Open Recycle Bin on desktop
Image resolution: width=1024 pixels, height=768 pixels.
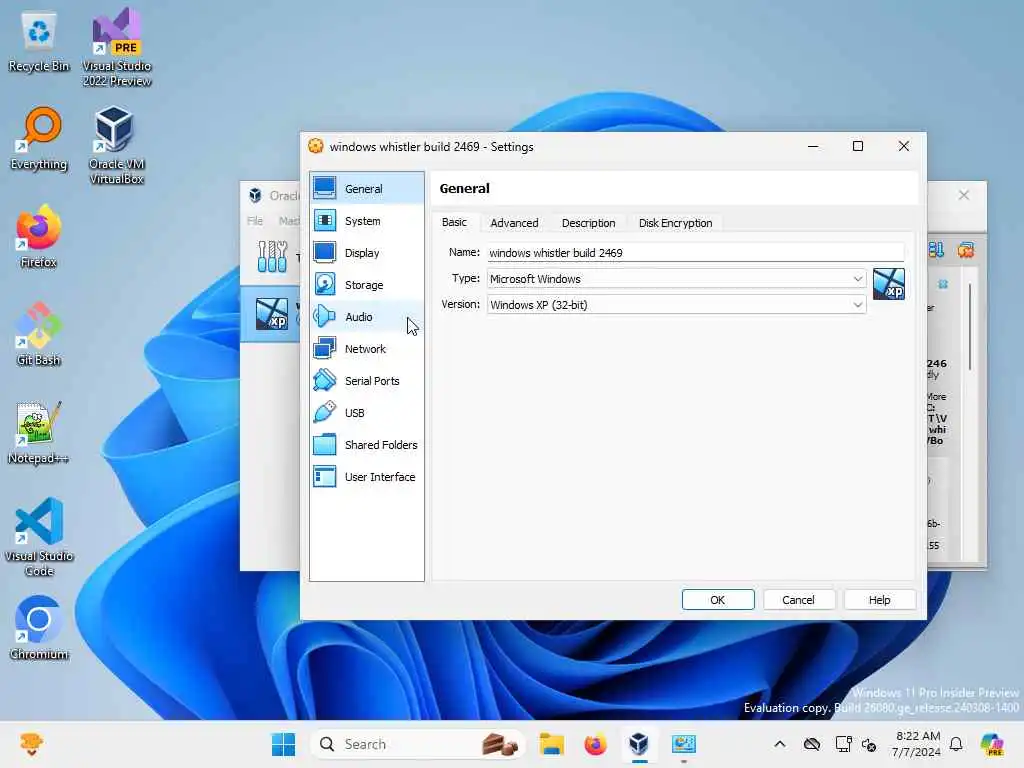[39, 42]
